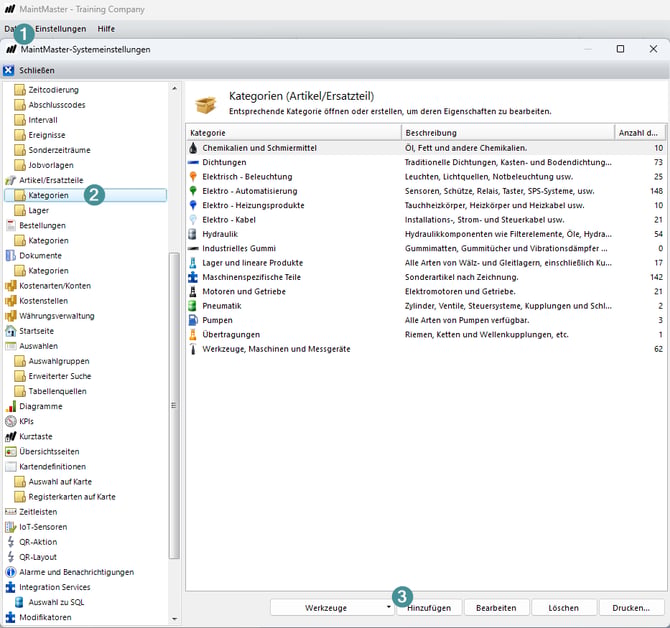Click the Kostenstellen icon

point(11,301)
